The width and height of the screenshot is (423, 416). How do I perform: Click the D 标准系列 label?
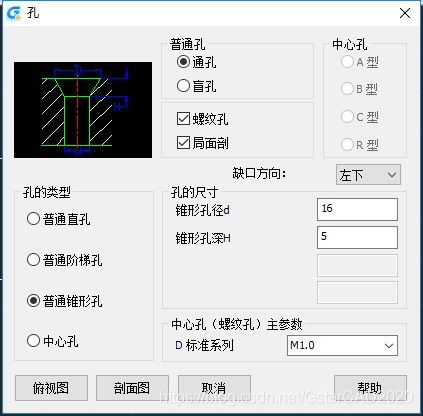[x=204, y=345]
